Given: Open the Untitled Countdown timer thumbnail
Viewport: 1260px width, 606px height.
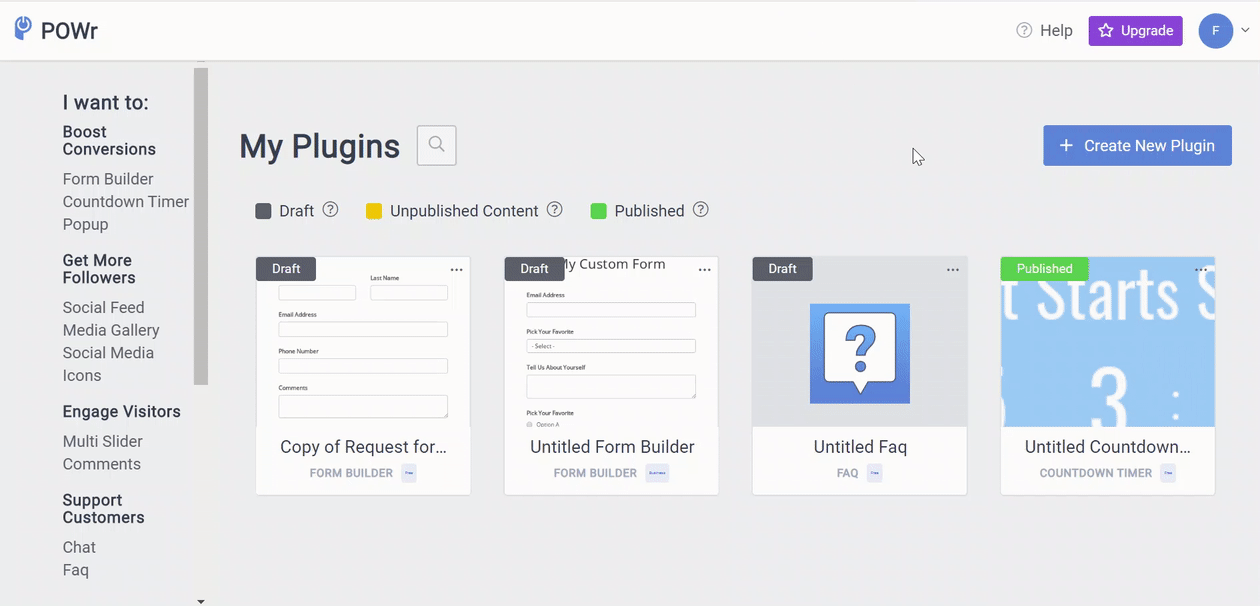Looking at the screenshot, I should pos(1108,342).
